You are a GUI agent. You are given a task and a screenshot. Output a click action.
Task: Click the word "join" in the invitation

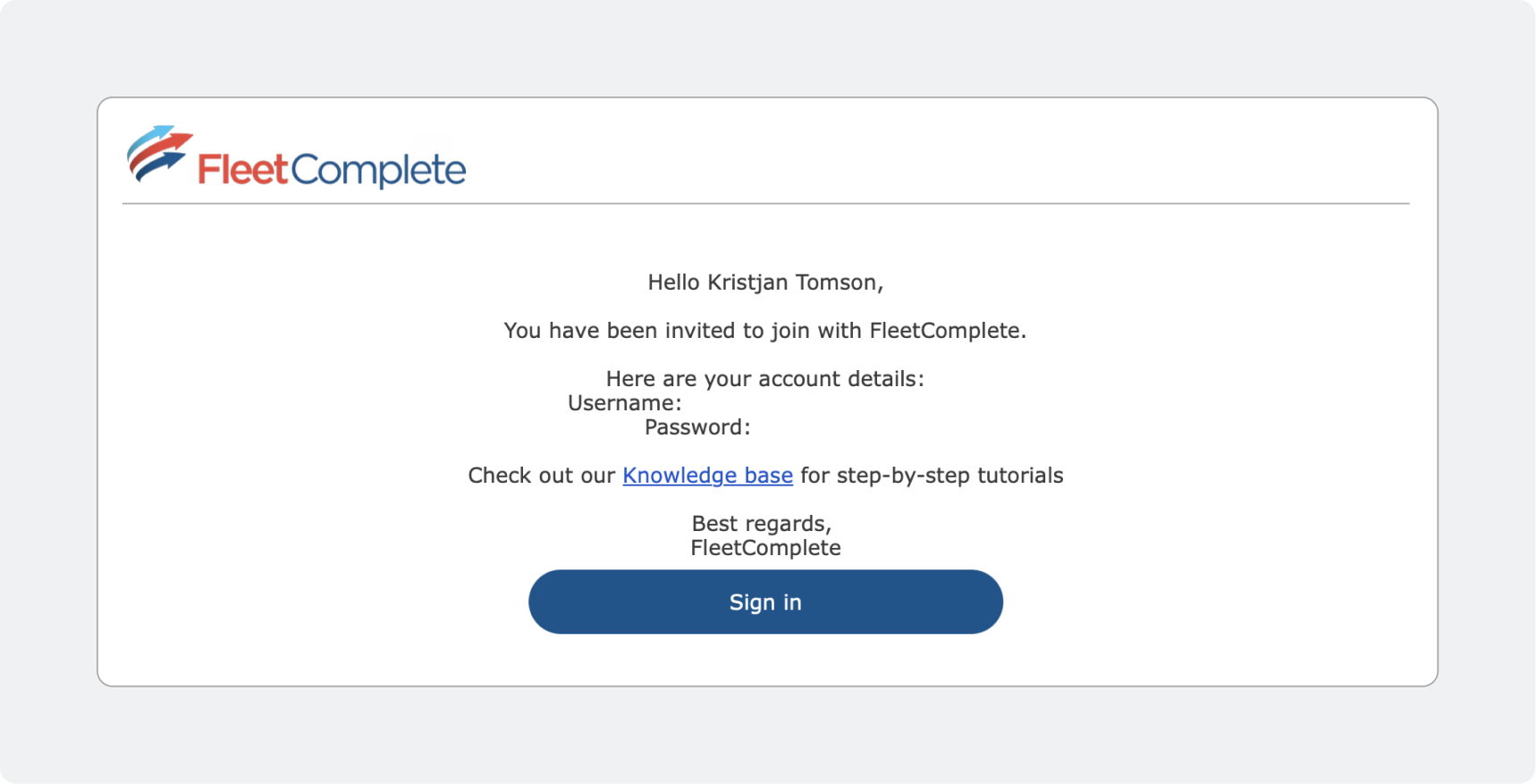pos(789,331)
